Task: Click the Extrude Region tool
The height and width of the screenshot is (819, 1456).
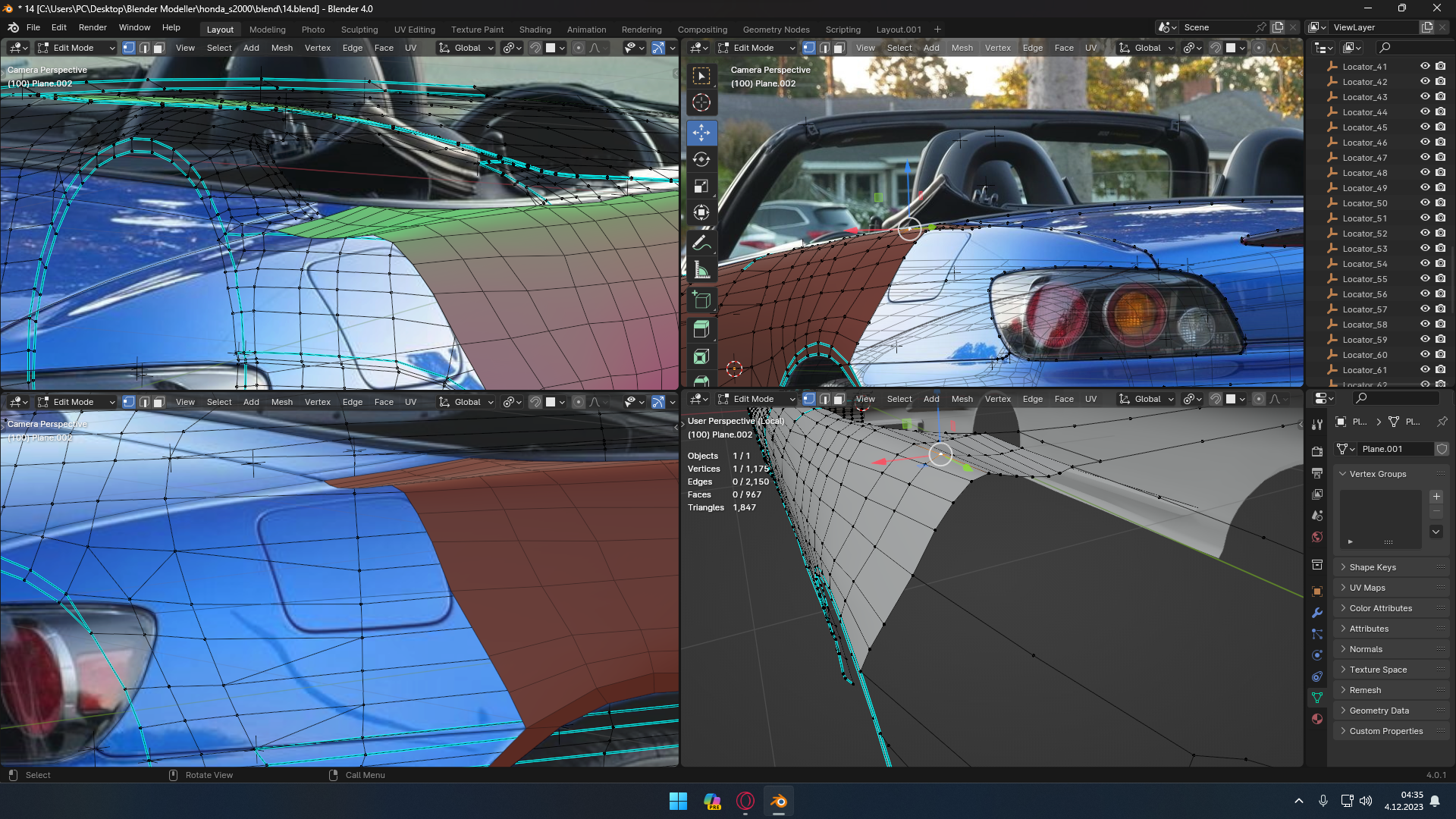Action: (x=701, y=329)
